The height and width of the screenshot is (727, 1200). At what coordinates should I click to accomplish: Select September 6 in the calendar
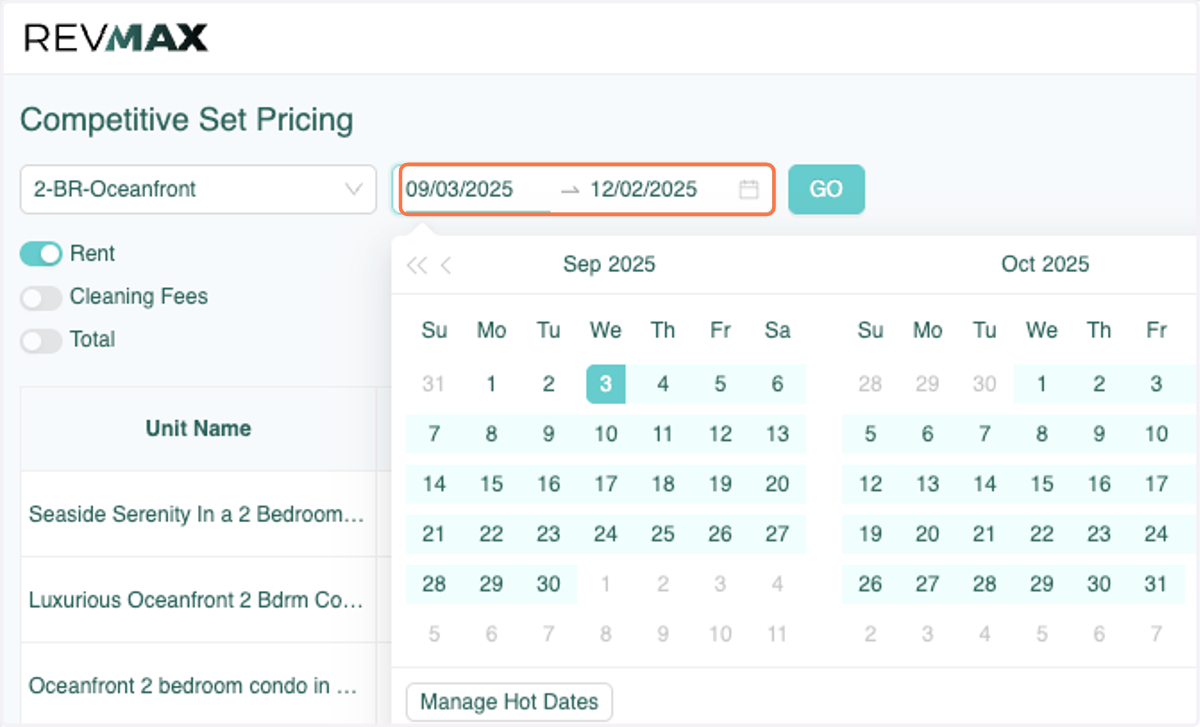777,384
